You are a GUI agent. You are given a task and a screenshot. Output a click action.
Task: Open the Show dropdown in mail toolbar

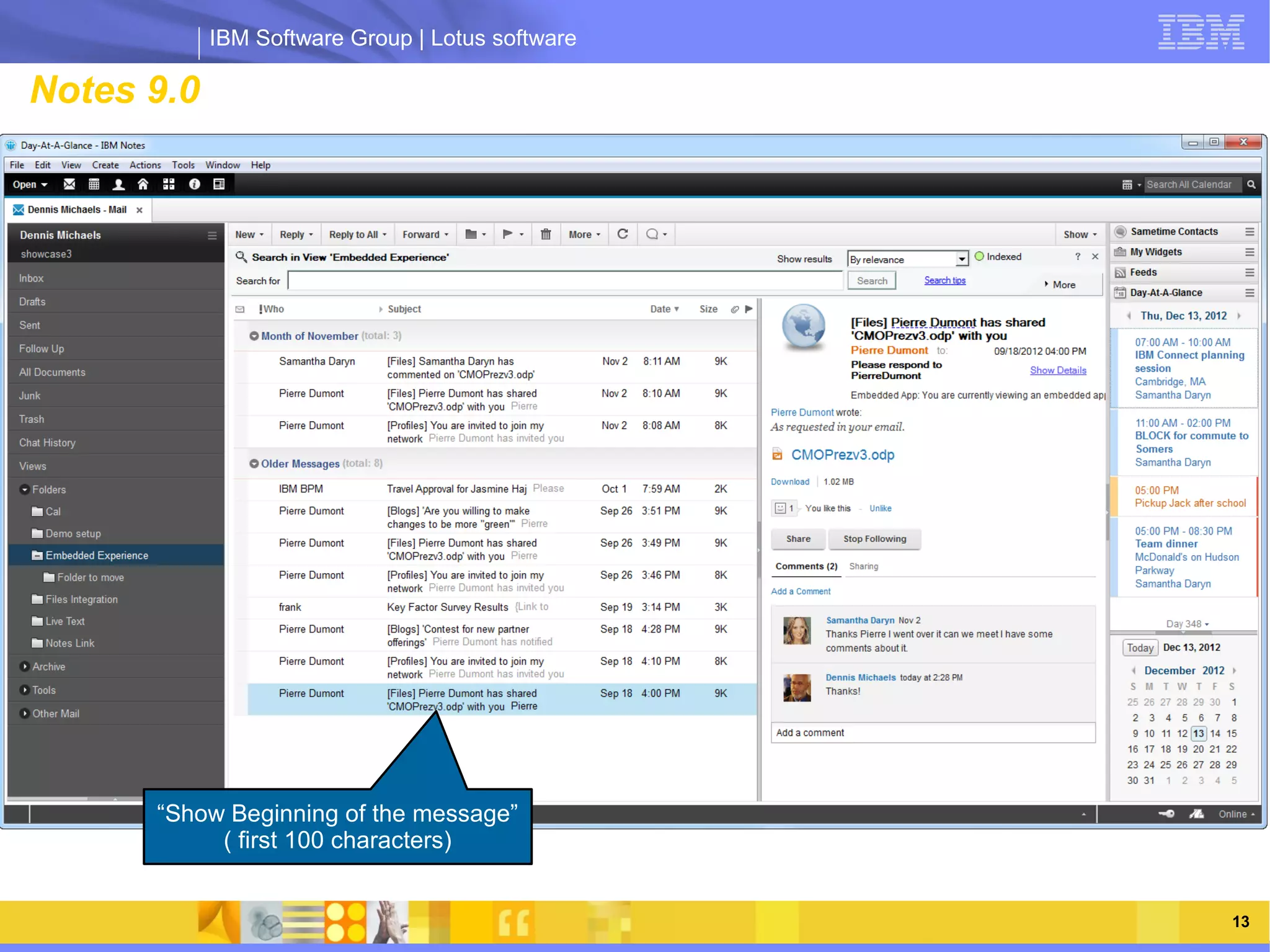(1080, 234)
